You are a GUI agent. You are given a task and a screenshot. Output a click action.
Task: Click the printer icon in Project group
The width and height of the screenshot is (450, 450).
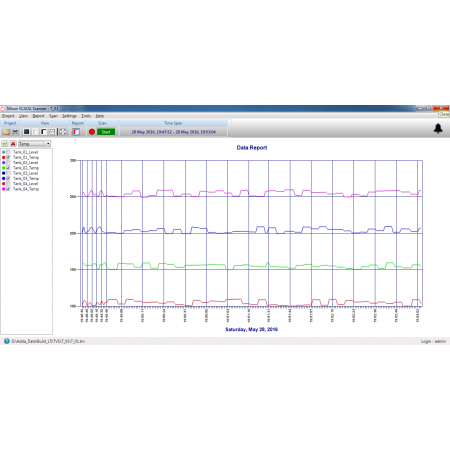tap(15, 132)
